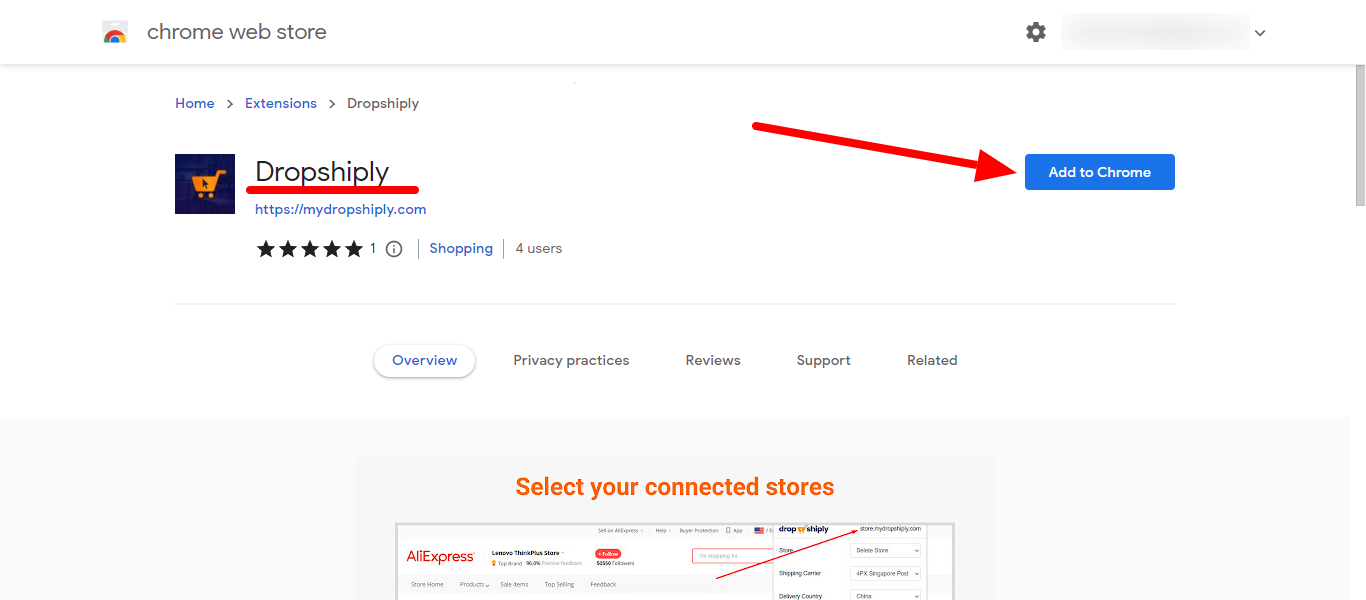Viewport: 1366px width, 600px height.
Task: Go to Home in the breadcrumb
Action: coord(195,103)
